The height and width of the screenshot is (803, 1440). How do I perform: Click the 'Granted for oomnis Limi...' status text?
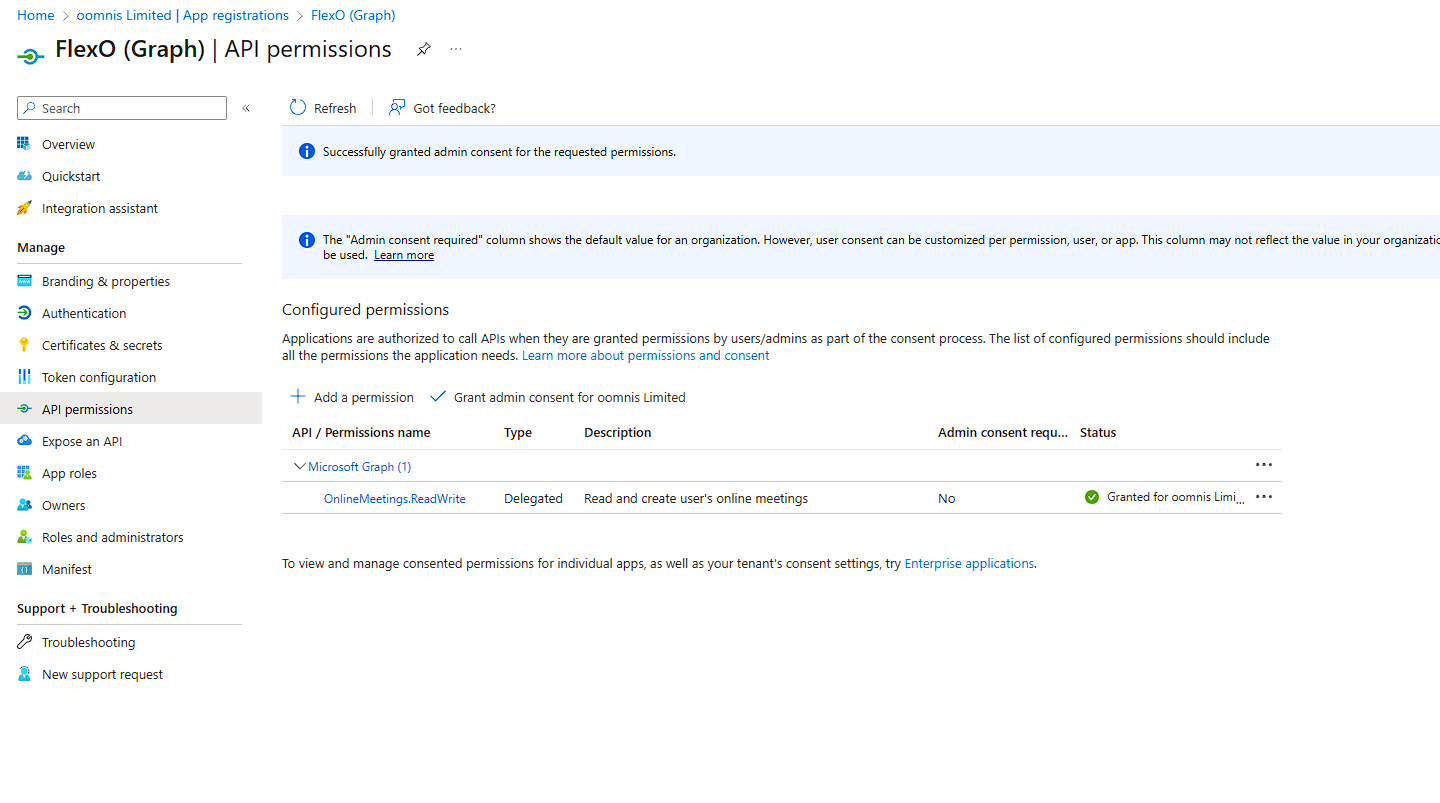[1177, 497]
